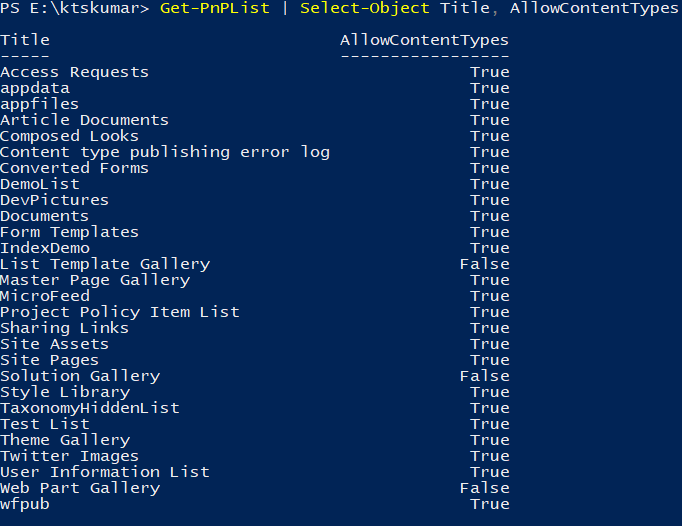The image size is (682, 526).
Task: Click the Form Templates list title
Action: click(x=69, y=233)
